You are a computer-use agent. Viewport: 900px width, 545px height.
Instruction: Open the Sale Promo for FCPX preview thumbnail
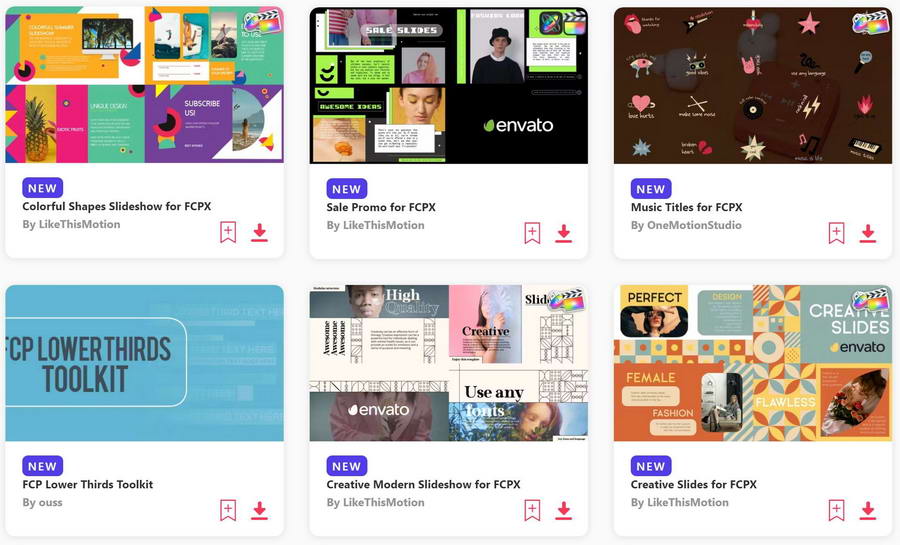448,85
